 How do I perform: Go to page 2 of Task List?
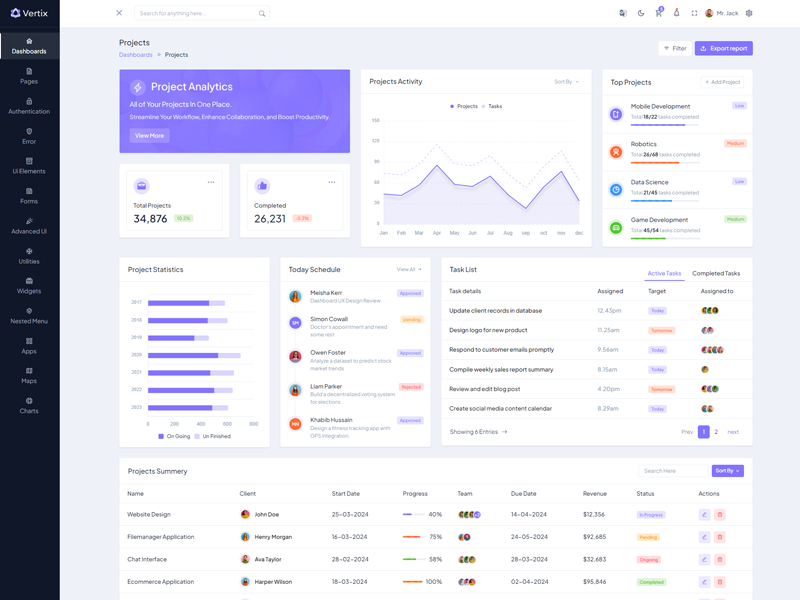pos(716,432)
